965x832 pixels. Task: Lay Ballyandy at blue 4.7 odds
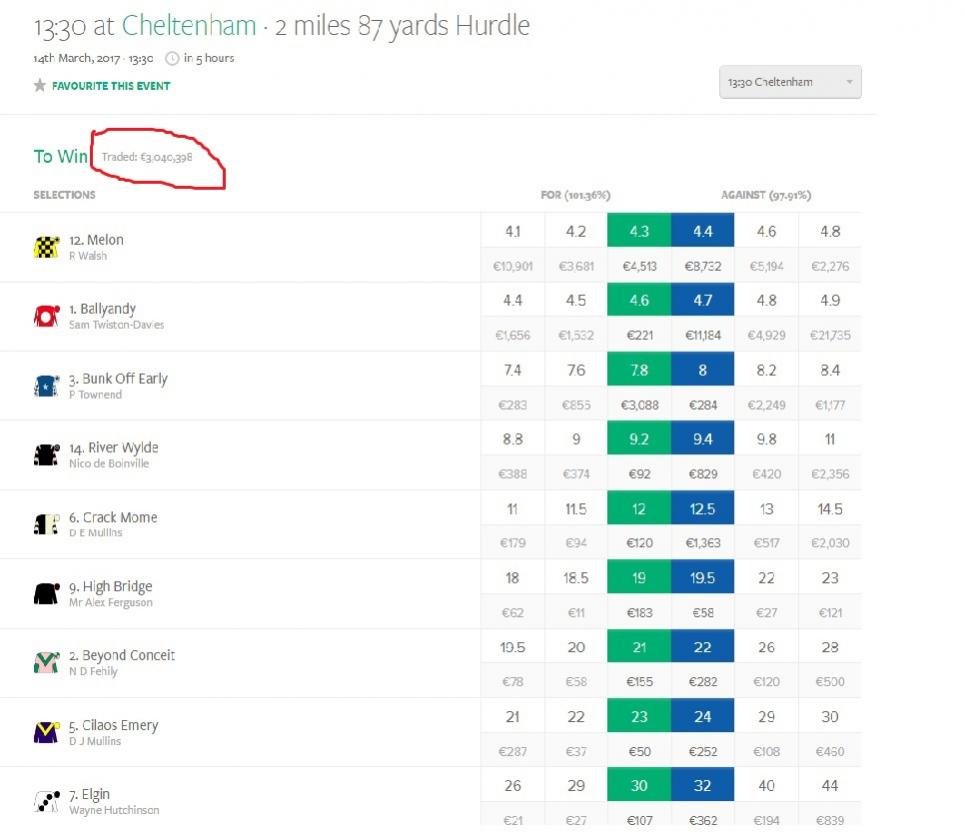(x=702, y=300)
